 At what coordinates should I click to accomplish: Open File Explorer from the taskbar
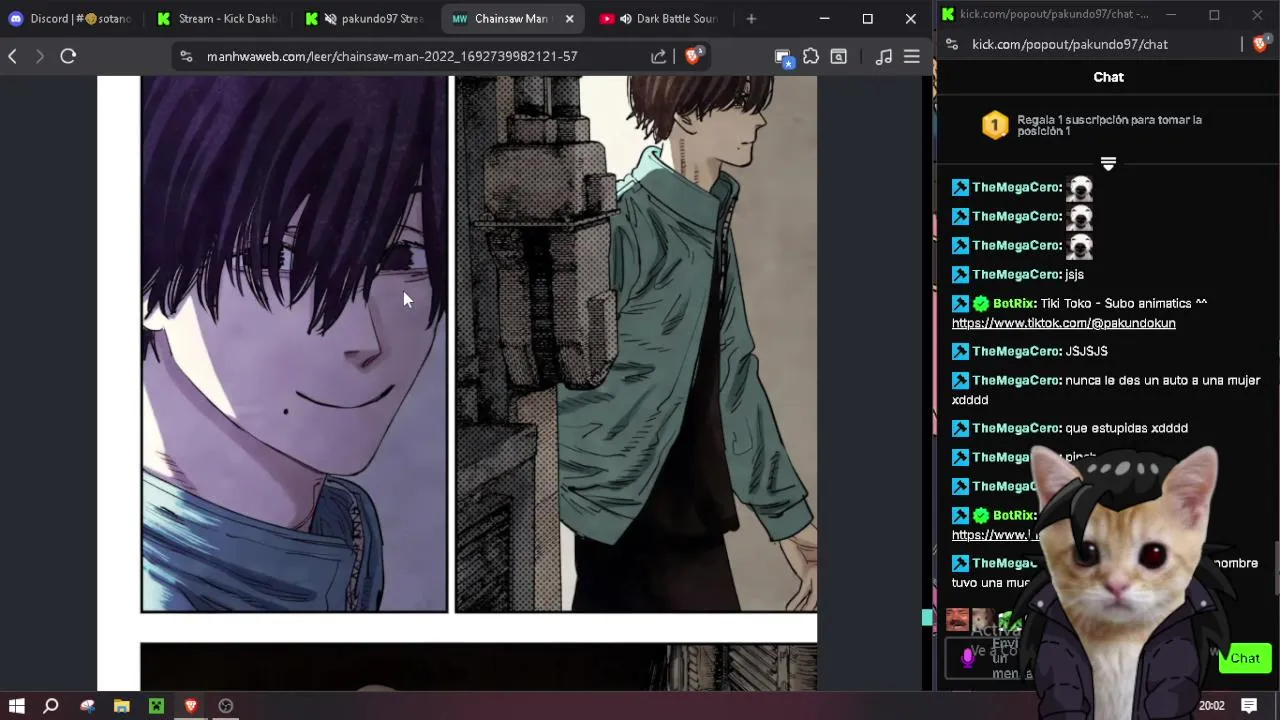[121, 706]
